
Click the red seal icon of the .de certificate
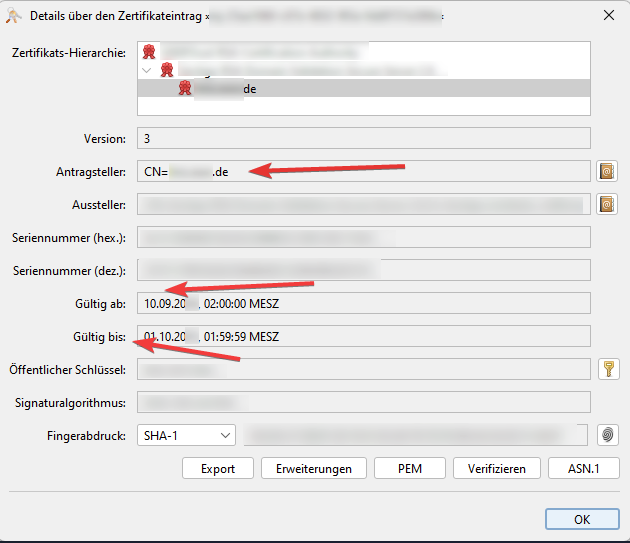click(184, 89)
